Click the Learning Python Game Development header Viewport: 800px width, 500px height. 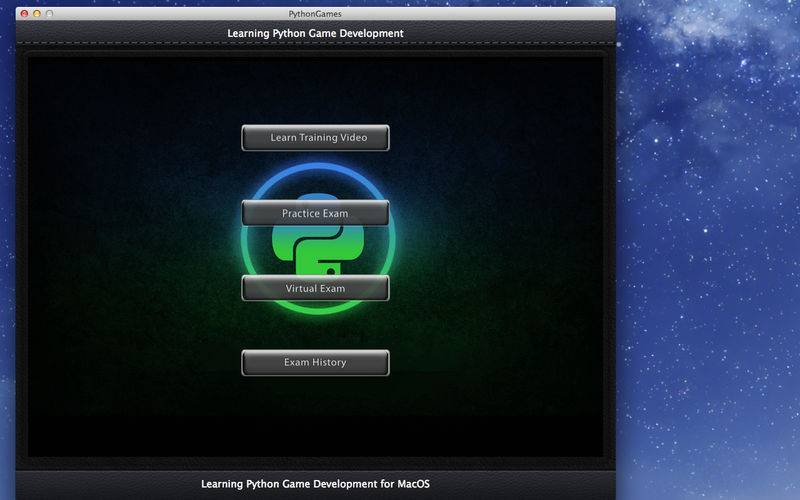315,33
